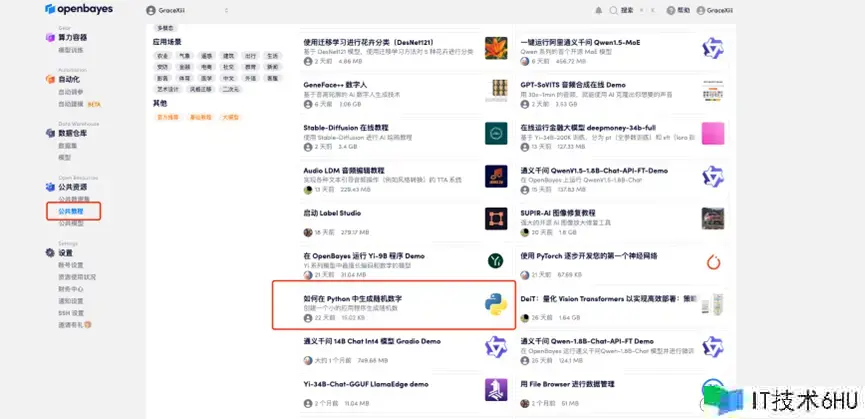Click the Python logo icon
The height and width of the screenshot is (419, 865).
click(x=496, y=304)
